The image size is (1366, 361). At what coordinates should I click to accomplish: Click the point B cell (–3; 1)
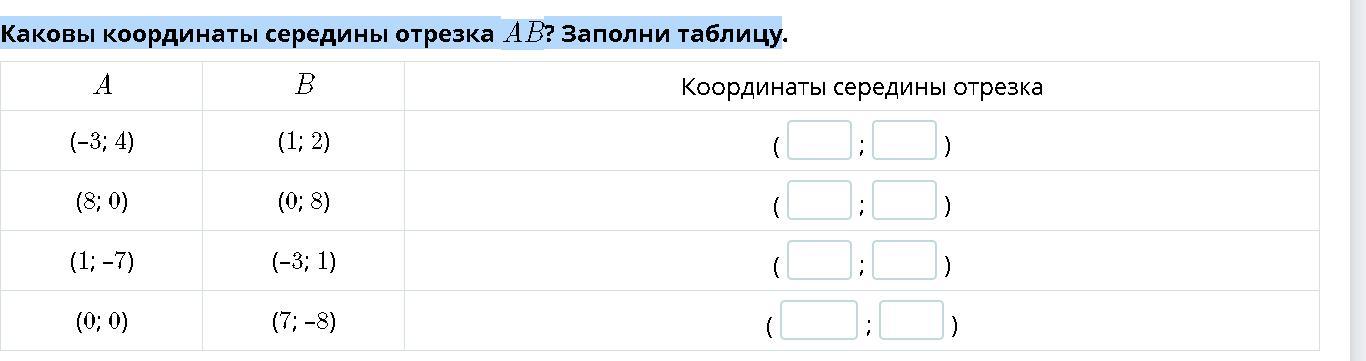(304, 261)
